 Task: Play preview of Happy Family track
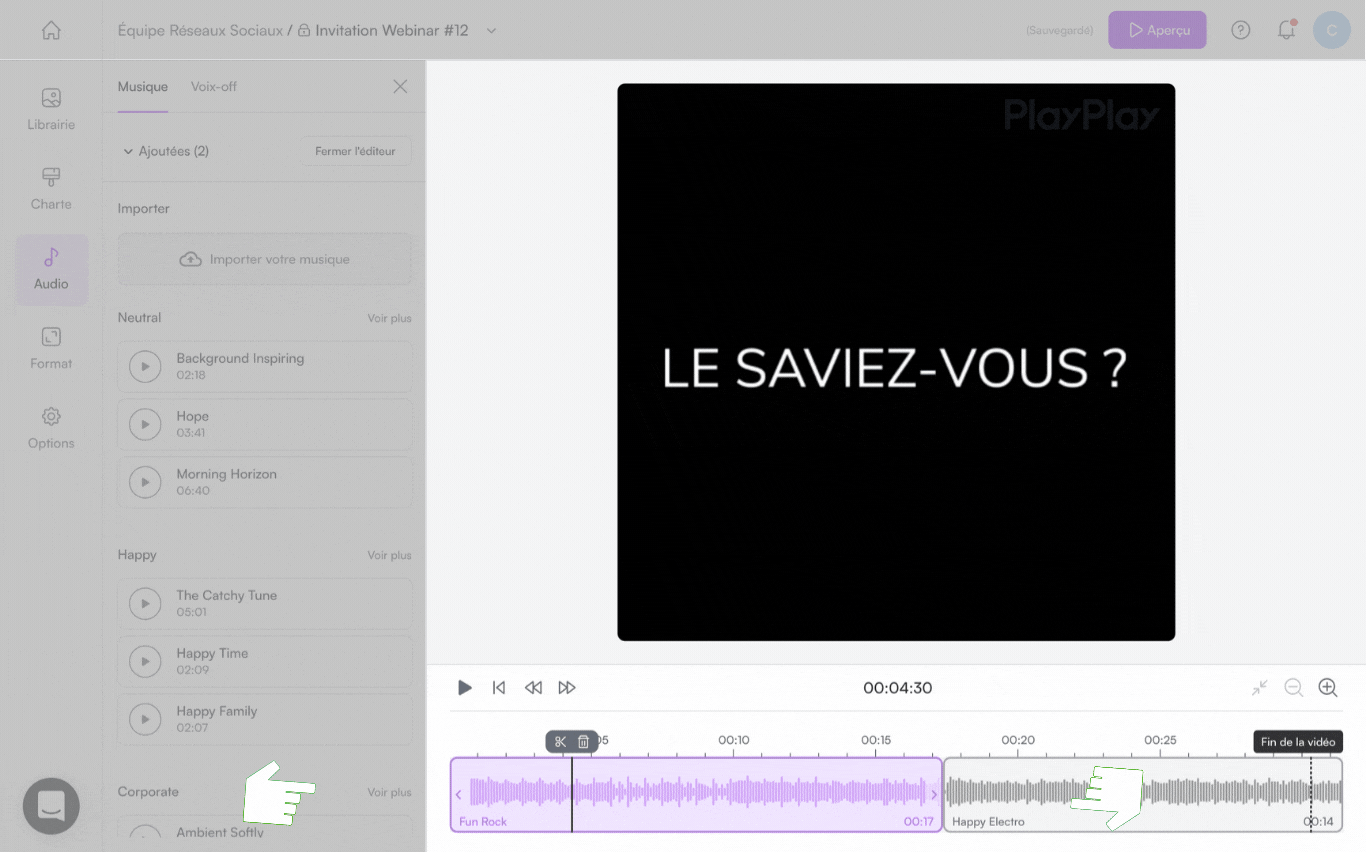[x=145, y=720]
